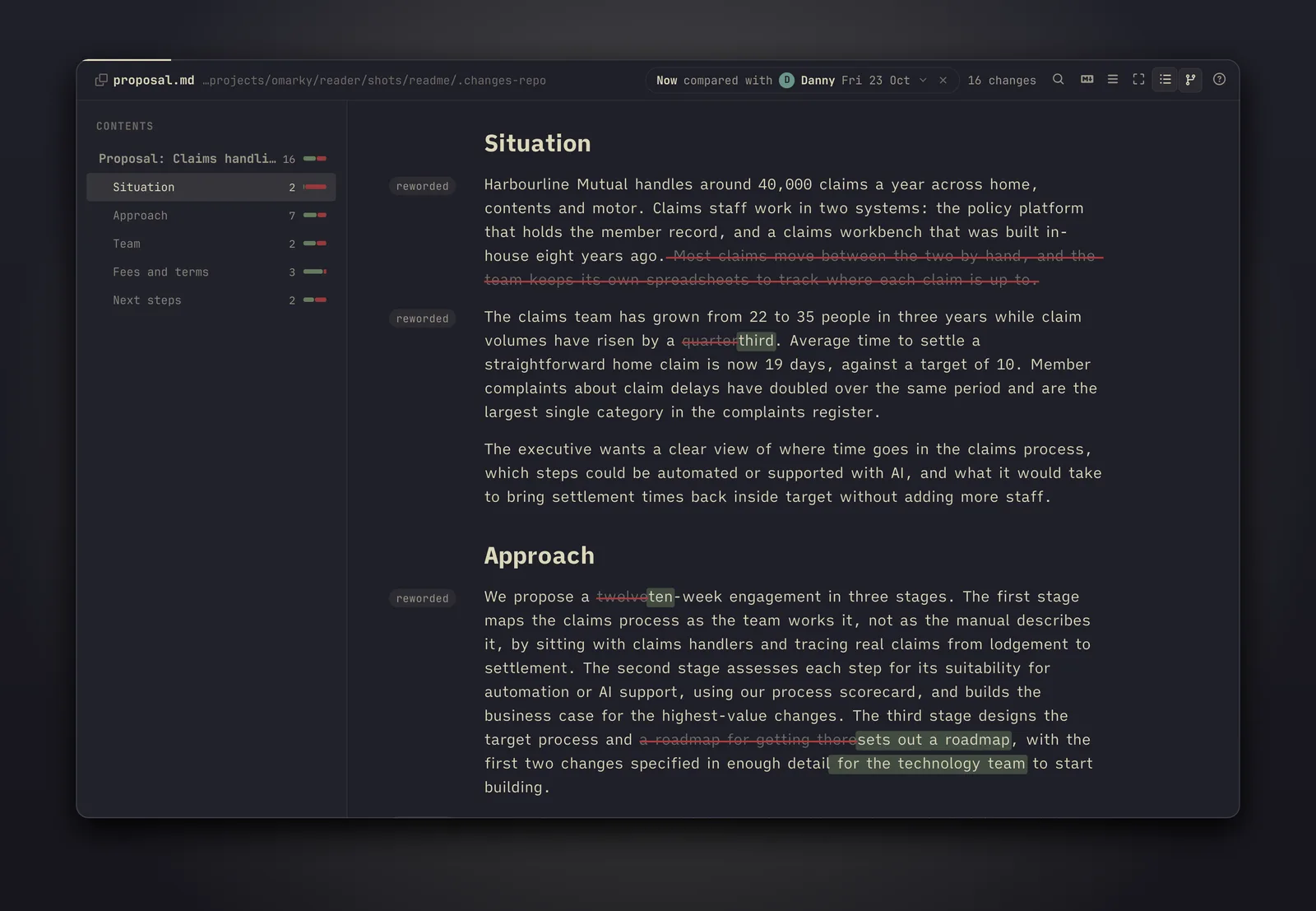Dismiss the comparison with Danny using the X
Screen dimensions: 1316x911
pos(943,80)
